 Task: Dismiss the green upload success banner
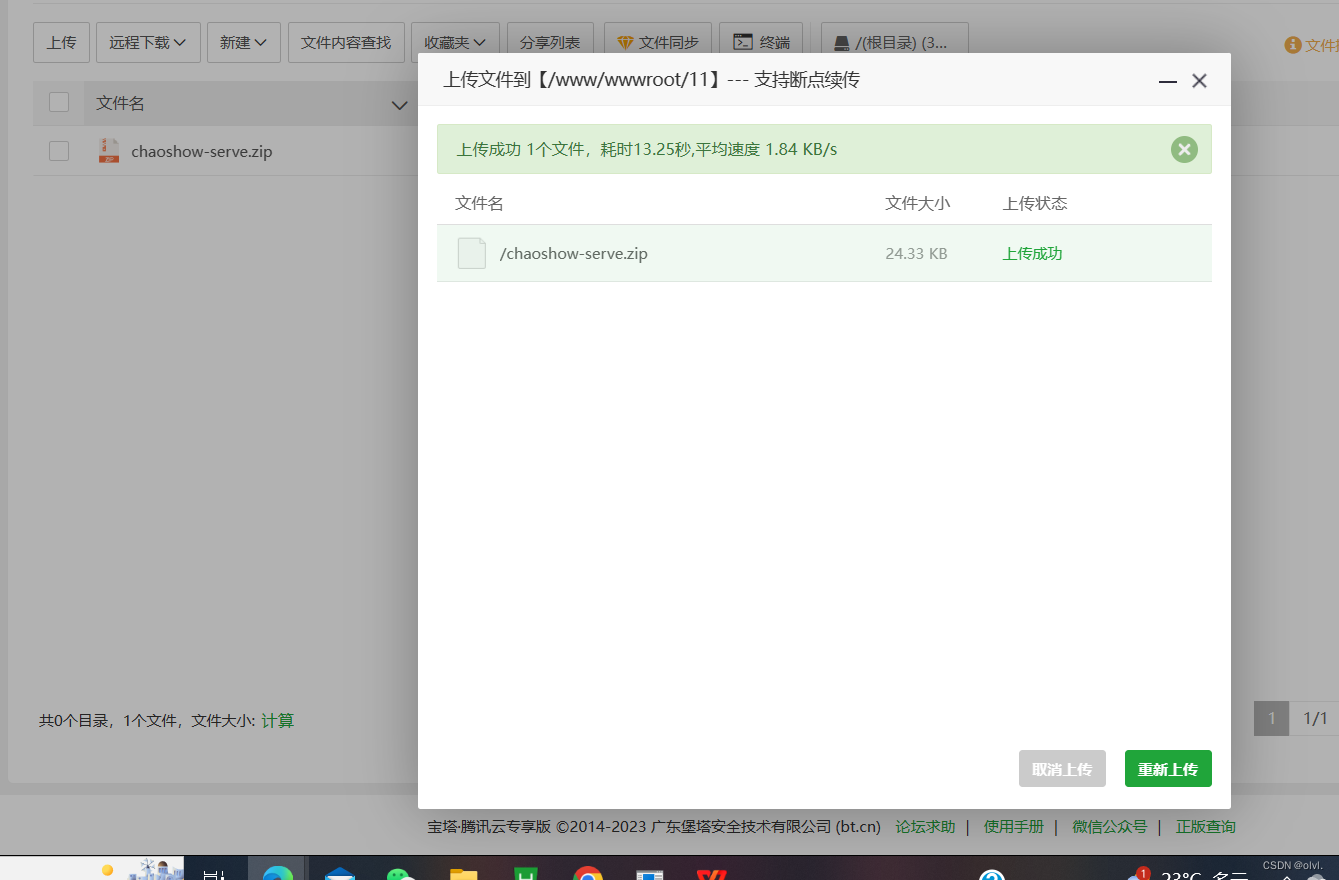[1184, 150]
